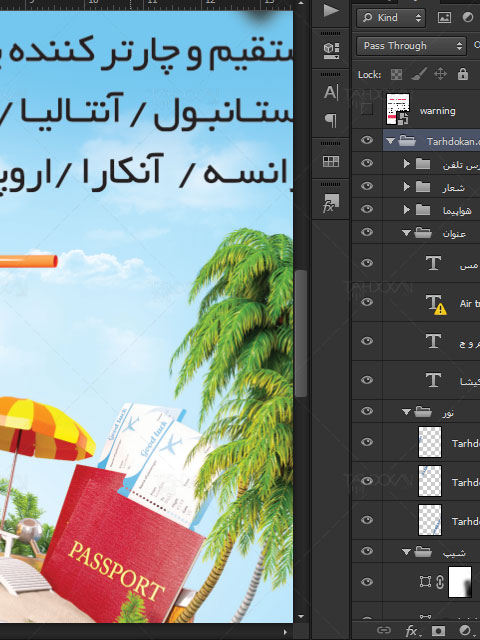The image size is (480, 640).
Task: Expand the شعار group
Action: (x=406, y=187)
